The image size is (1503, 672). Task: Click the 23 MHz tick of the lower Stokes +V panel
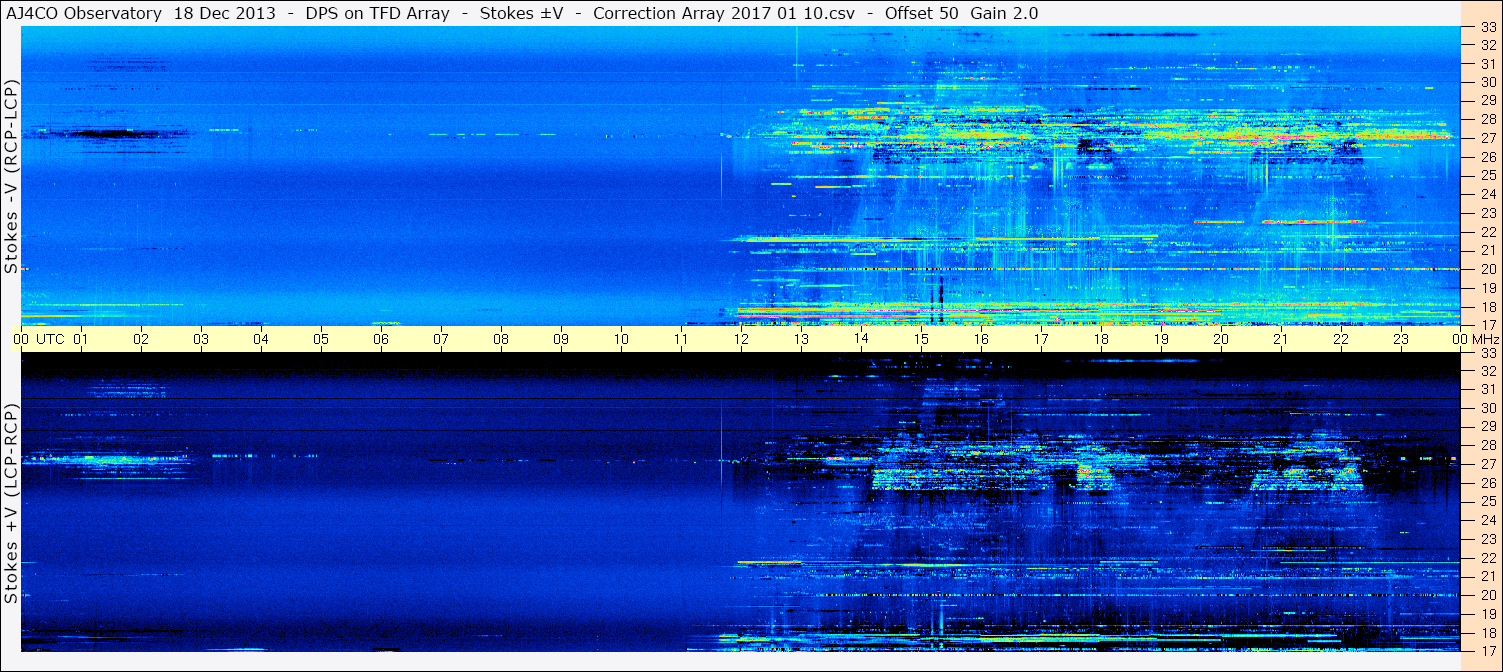coord(1487,539)
